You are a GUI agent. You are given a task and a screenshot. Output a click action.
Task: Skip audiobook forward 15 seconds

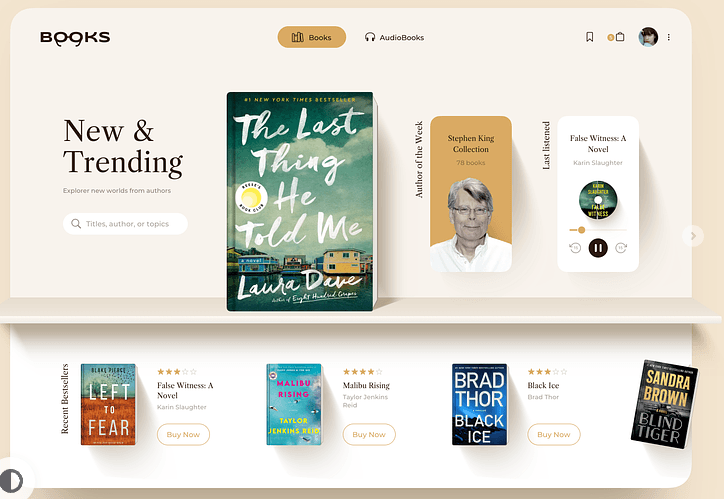[x=621, y=248]
